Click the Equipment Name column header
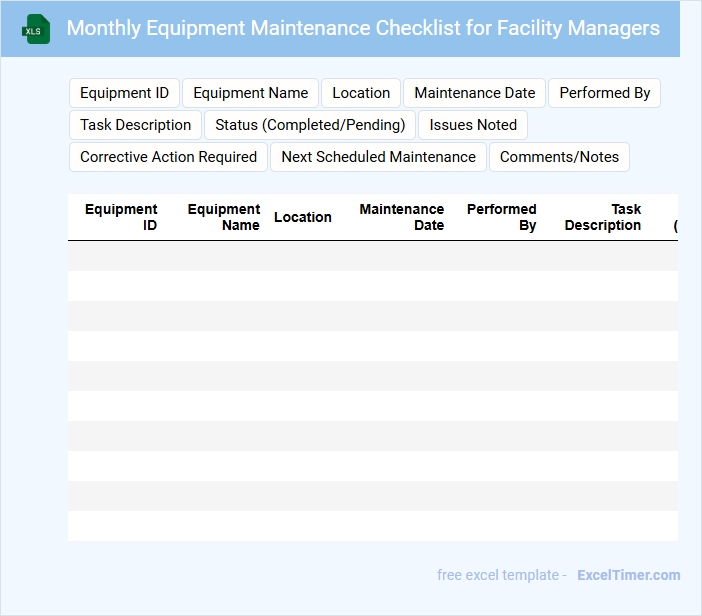 (224, 217)
